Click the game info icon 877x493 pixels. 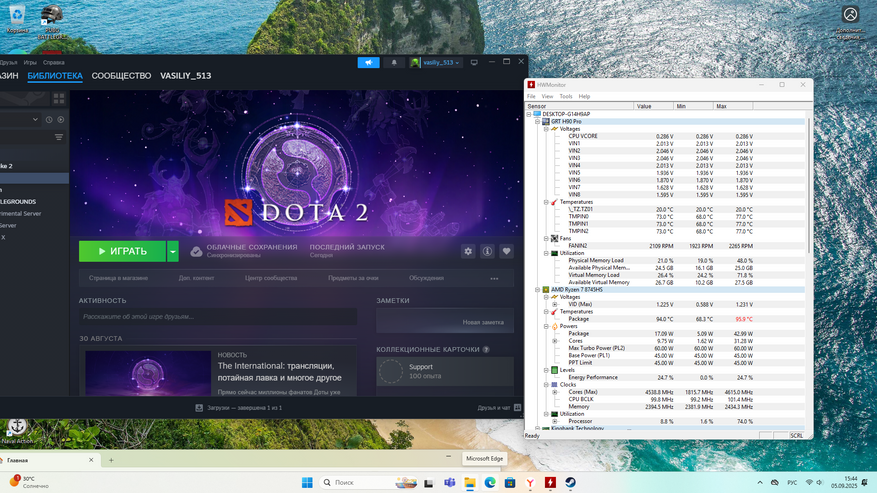pyautogui.click(x=487, y=251)
